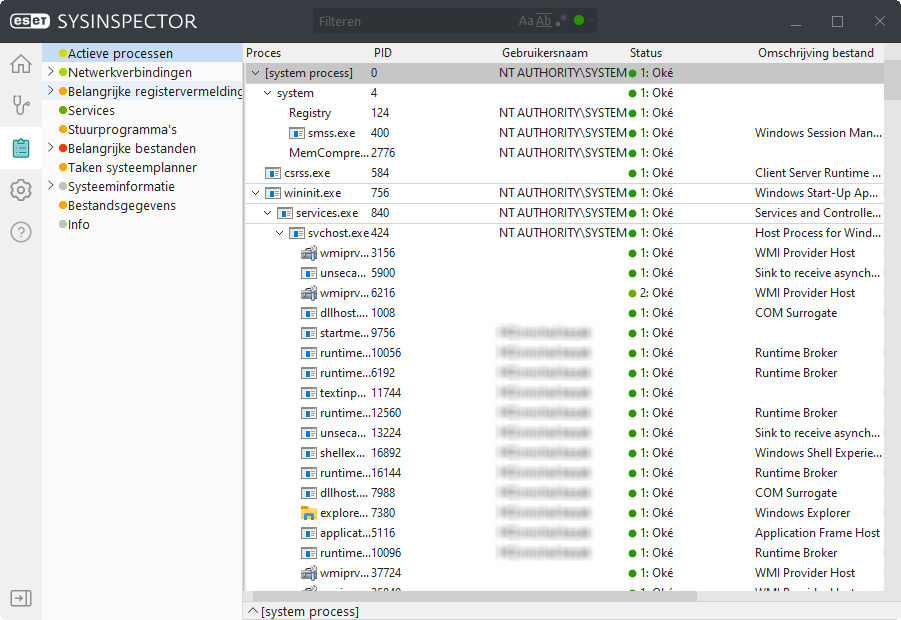The width and height of the screenshot is (901, 620).
Task: Select the clipboard log sidebar icon
Action: [x=20, y=148]
